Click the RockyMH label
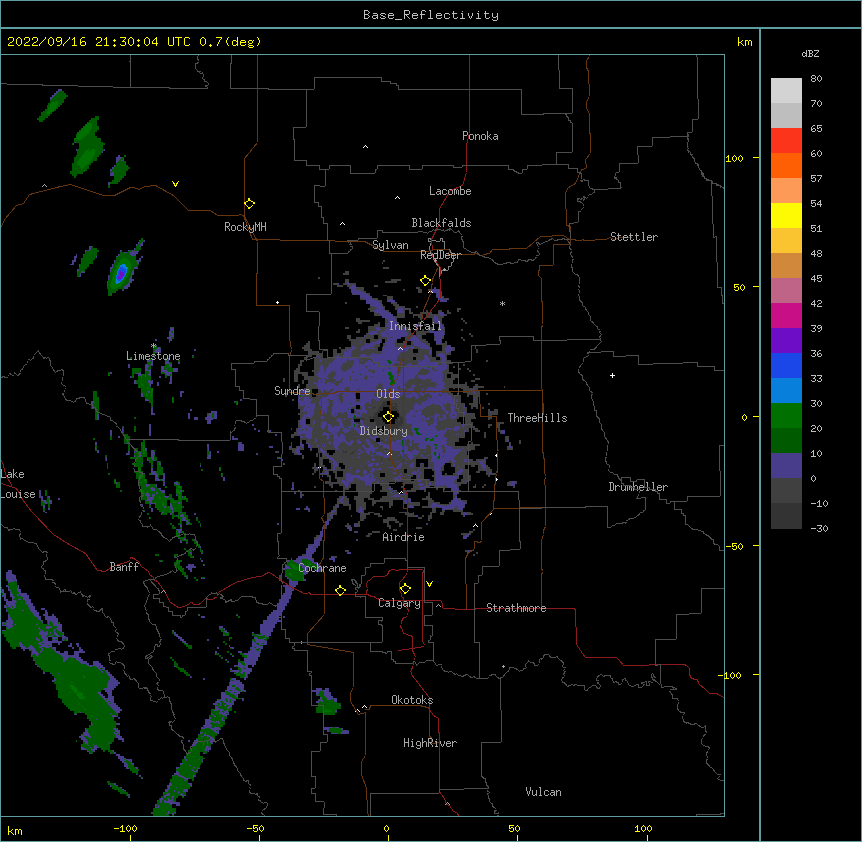Image resolution: width=862 pixels, height=842 pixels. 245,227
